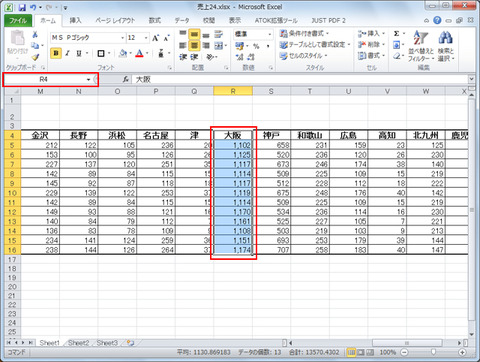Click the zoom slider handle
The image size is (480, 362).
[433, 352]
